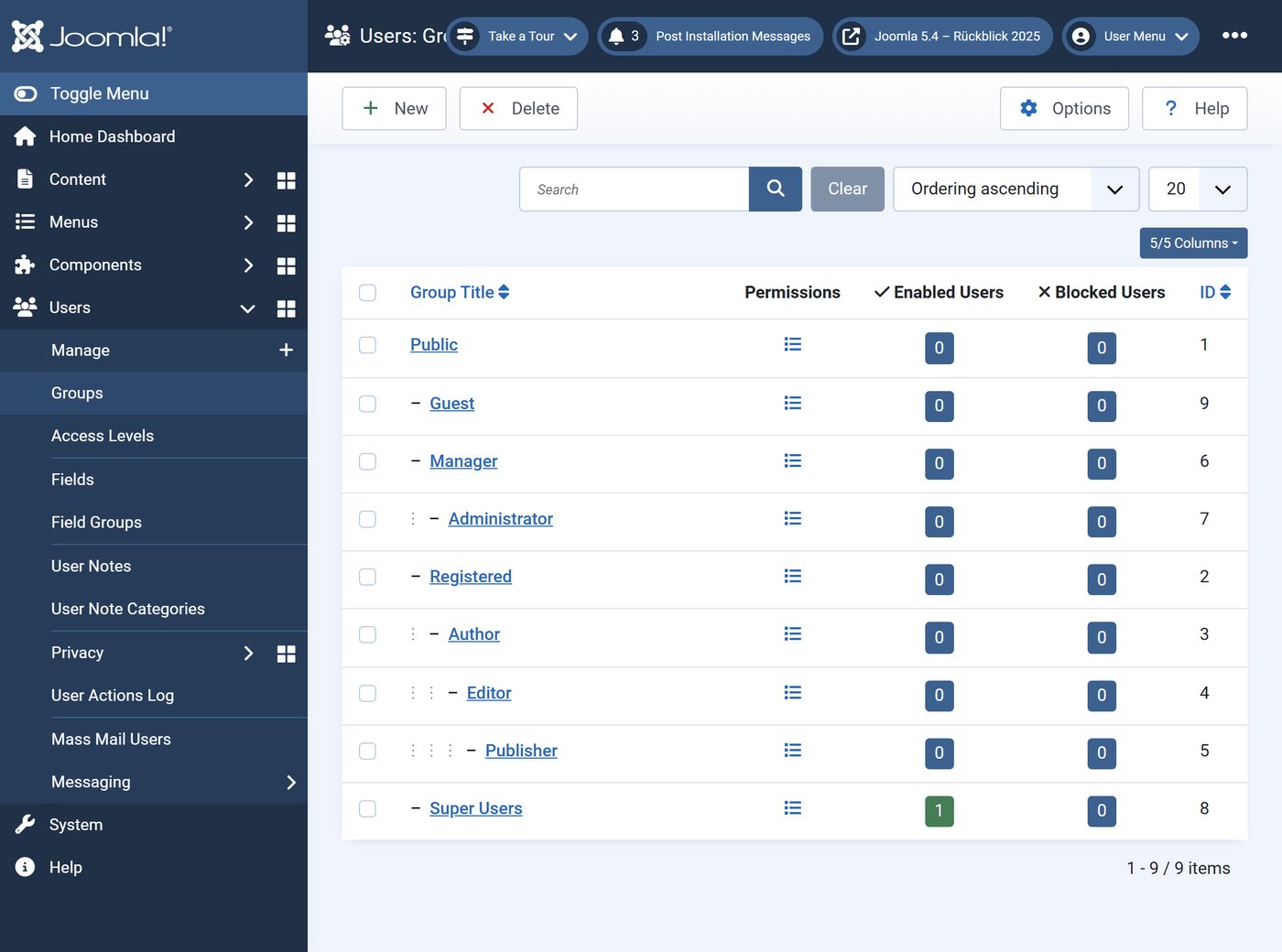Expand the Take a Tour dropdown
The width and height of the screenshot is (1282, 952).
point(517,36)
